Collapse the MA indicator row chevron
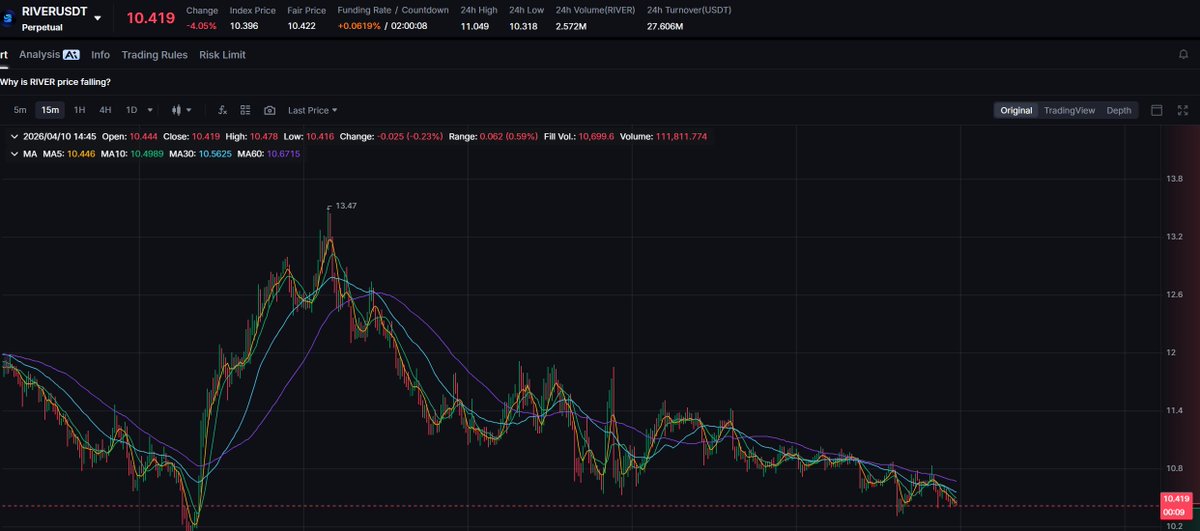Image resolution: width=1200 pixels, height=531 pixels. pos(12,154)
